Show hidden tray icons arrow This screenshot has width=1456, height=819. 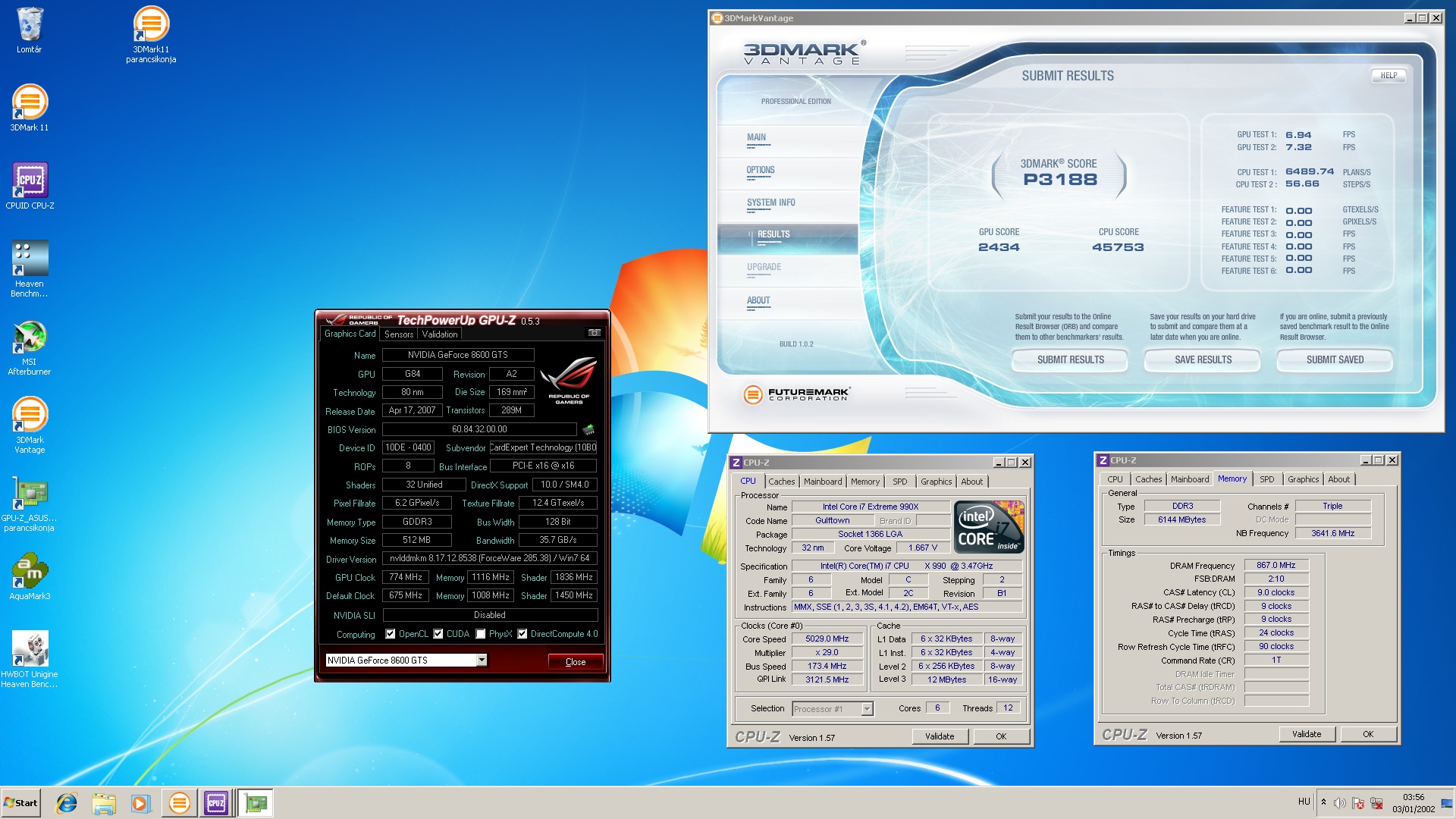[1323, 802]
